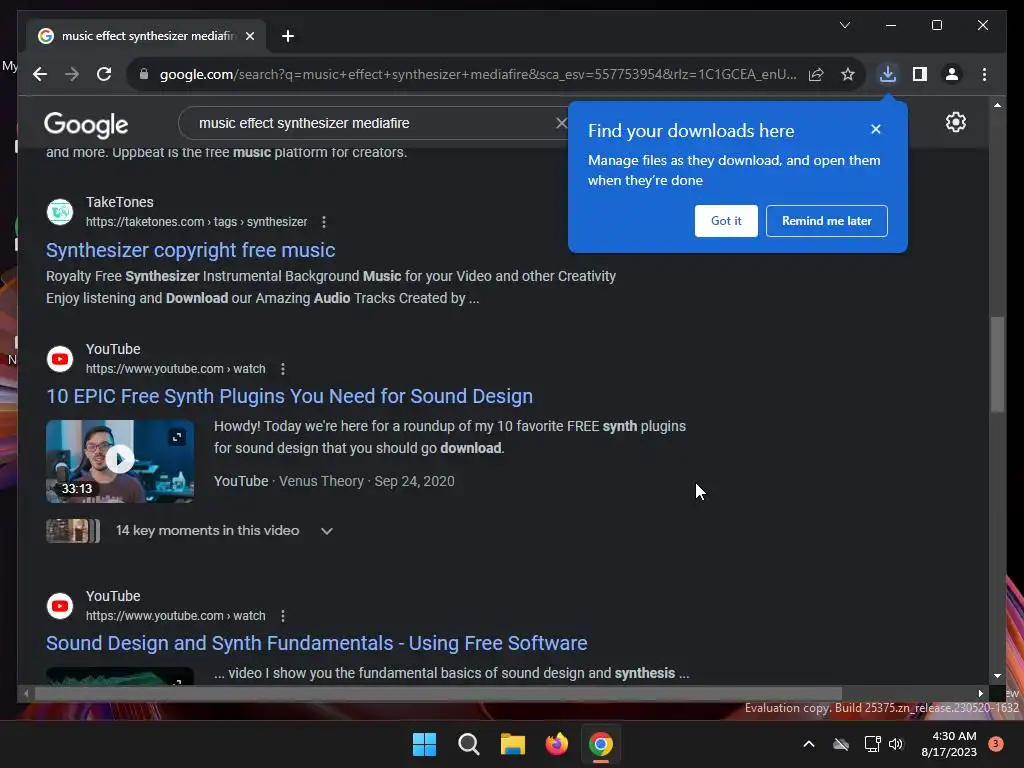Screen dimensions: 1024x768
Task: Open options for first YouTube result
Action: point(283,369)
